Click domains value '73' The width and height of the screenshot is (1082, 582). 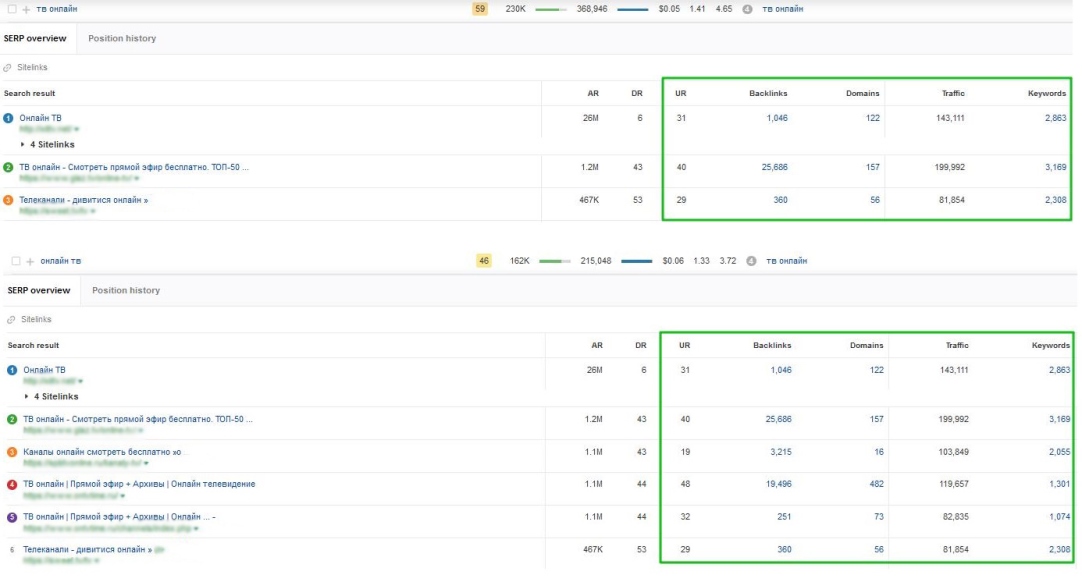878,517
